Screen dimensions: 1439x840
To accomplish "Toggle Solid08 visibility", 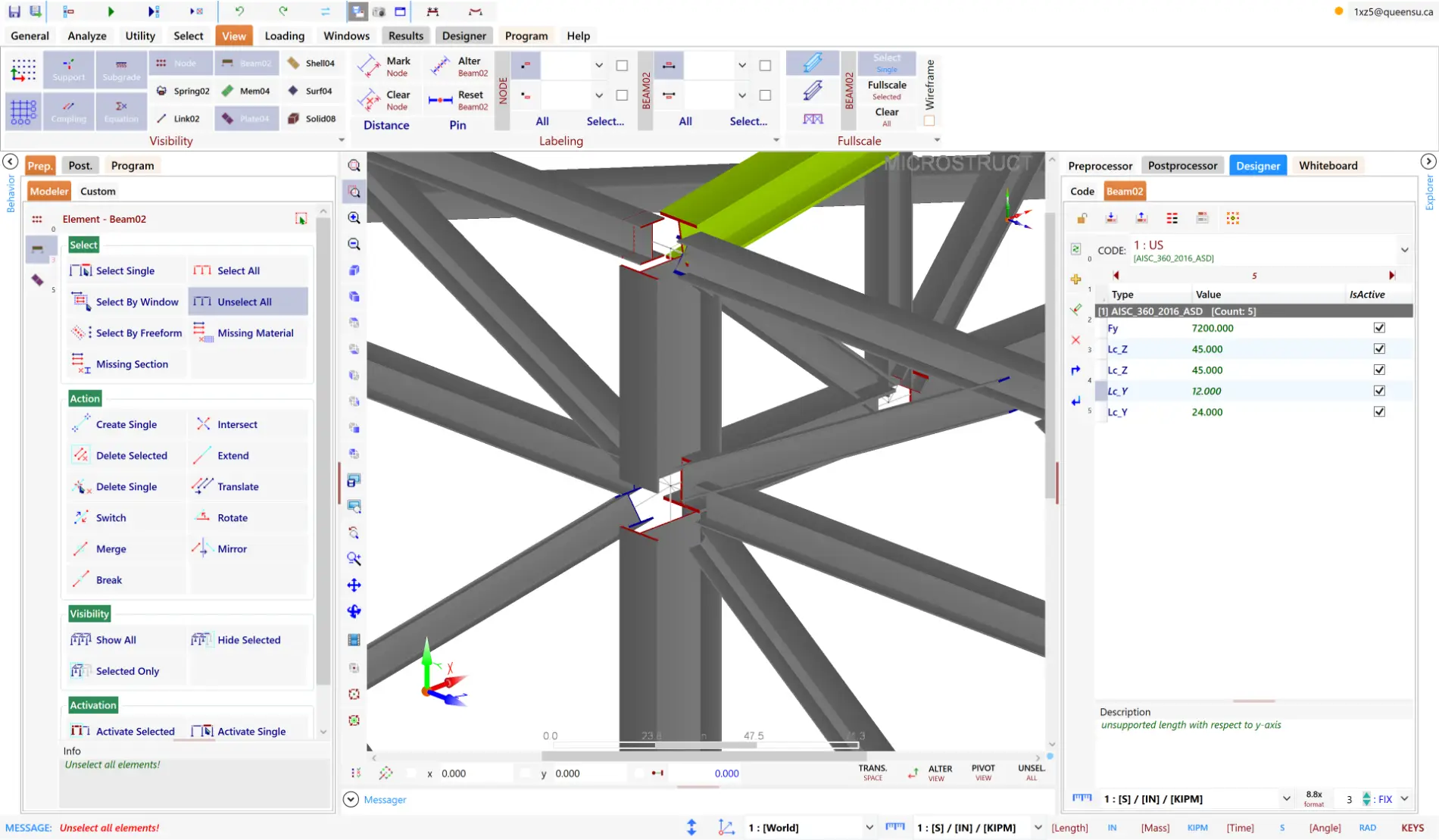I will [311, 118].
